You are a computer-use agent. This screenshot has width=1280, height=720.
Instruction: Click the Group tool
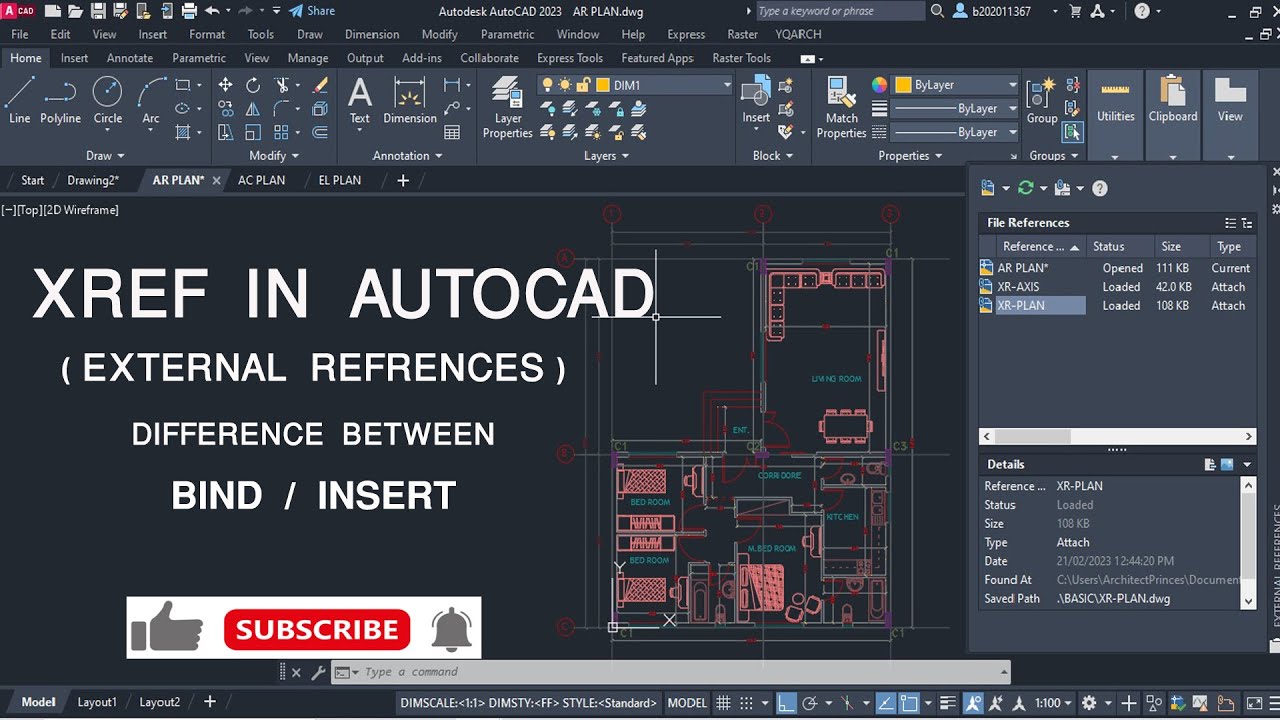point(1042,101)
